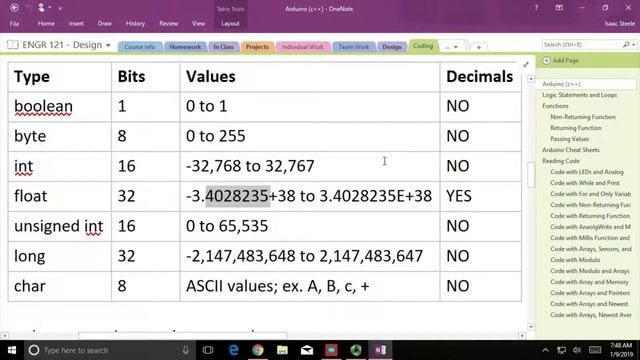Click the Cortana microphone icon
This screenshot has height=360, width=640.
coord(185,350)
